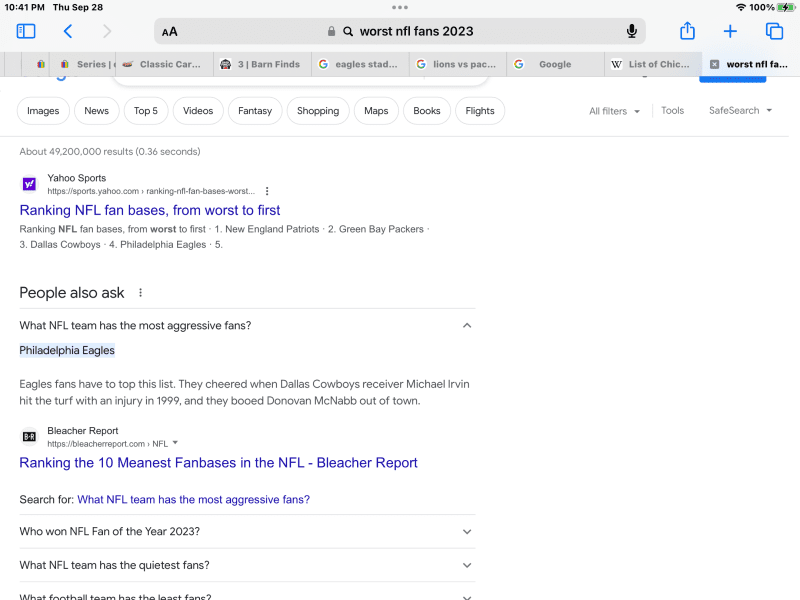Switch to the lions vs pac... tab
Viewport: 800px width, 600px height.
(458, 64)
